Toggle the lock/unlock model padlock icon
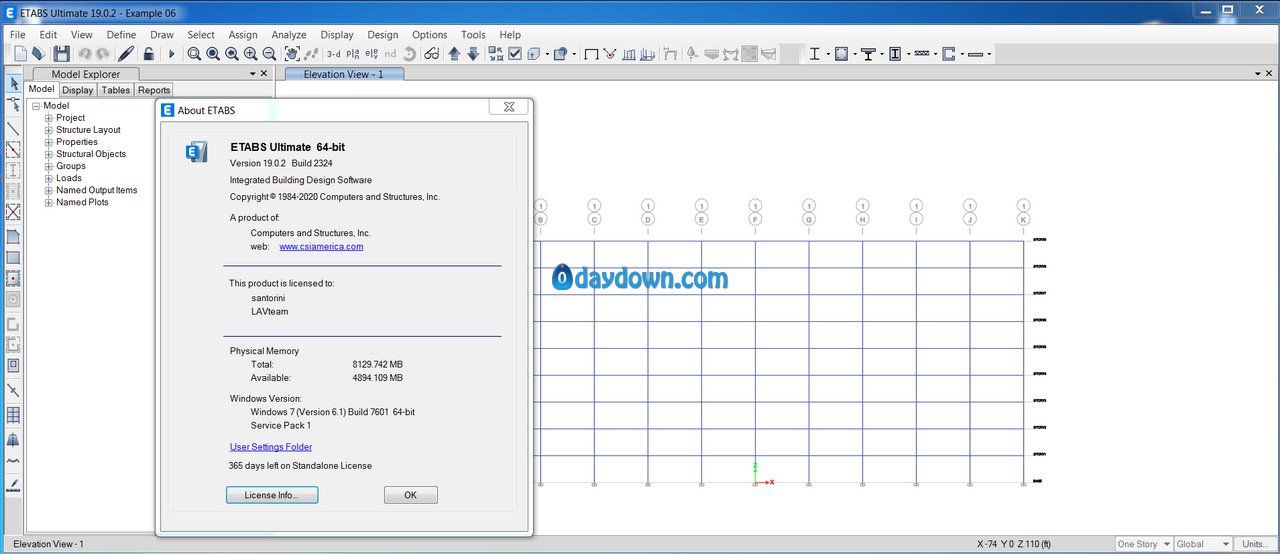1280x554 pixels. (148, 54)
